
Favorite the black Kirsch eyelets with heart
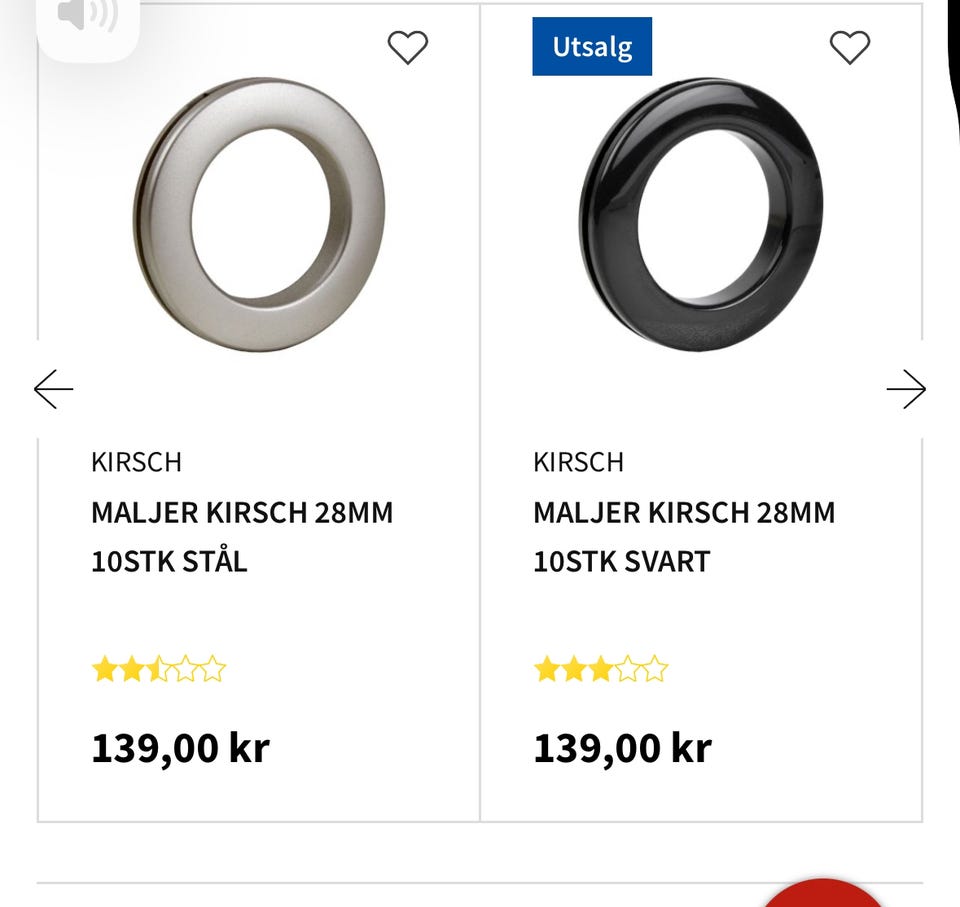pos(850,47)
